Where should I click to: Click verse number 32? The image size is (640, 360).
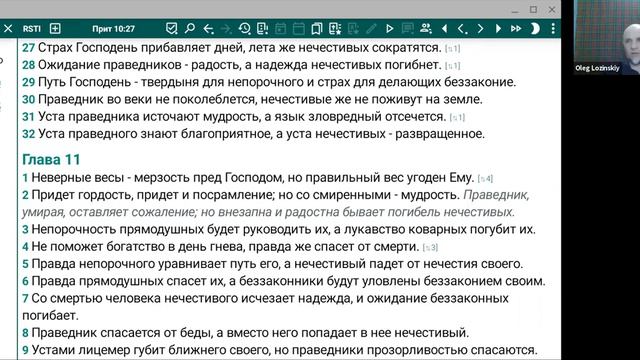28,134
